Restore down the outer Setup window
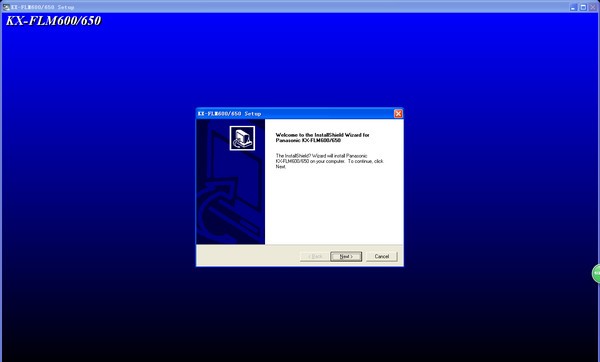This screenshot has width=600, height=362. [x=583, y=7]
